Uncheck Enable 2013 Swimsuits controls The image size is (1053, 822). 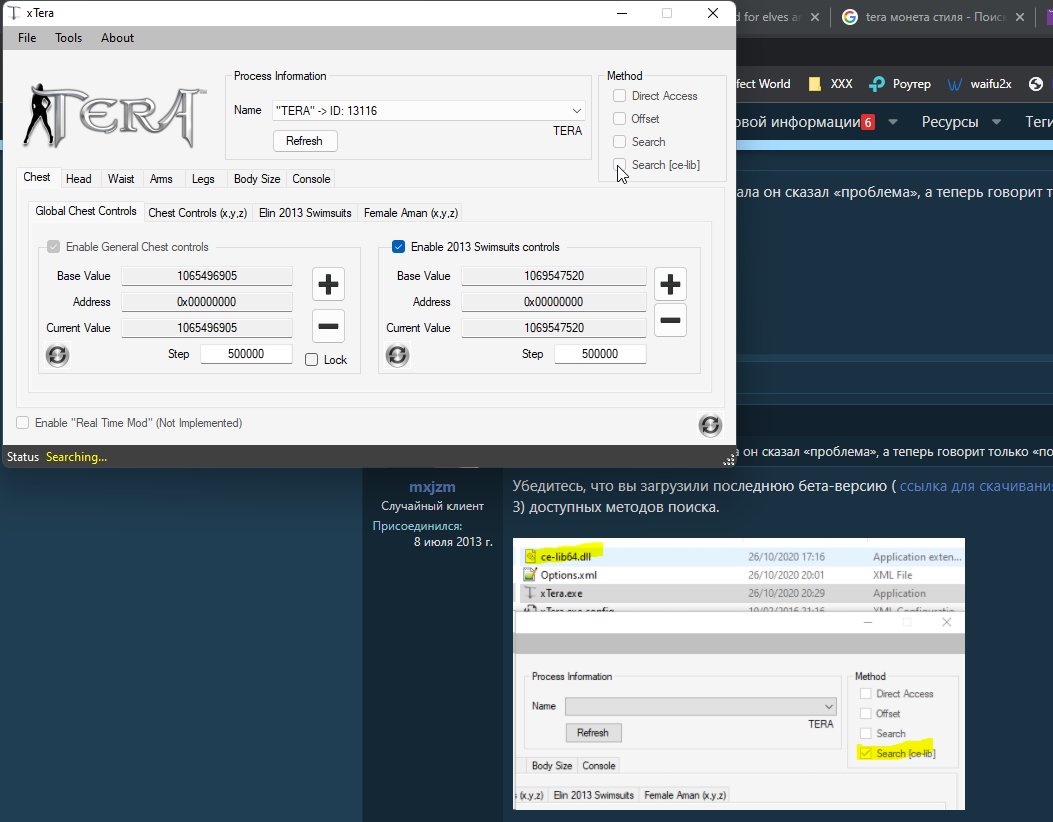coord(399,247)
